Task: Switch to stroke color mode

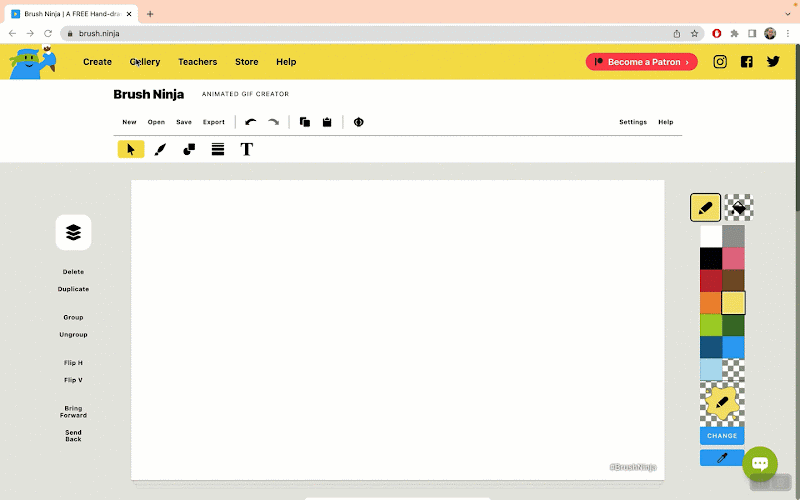Action: [705, 208]
